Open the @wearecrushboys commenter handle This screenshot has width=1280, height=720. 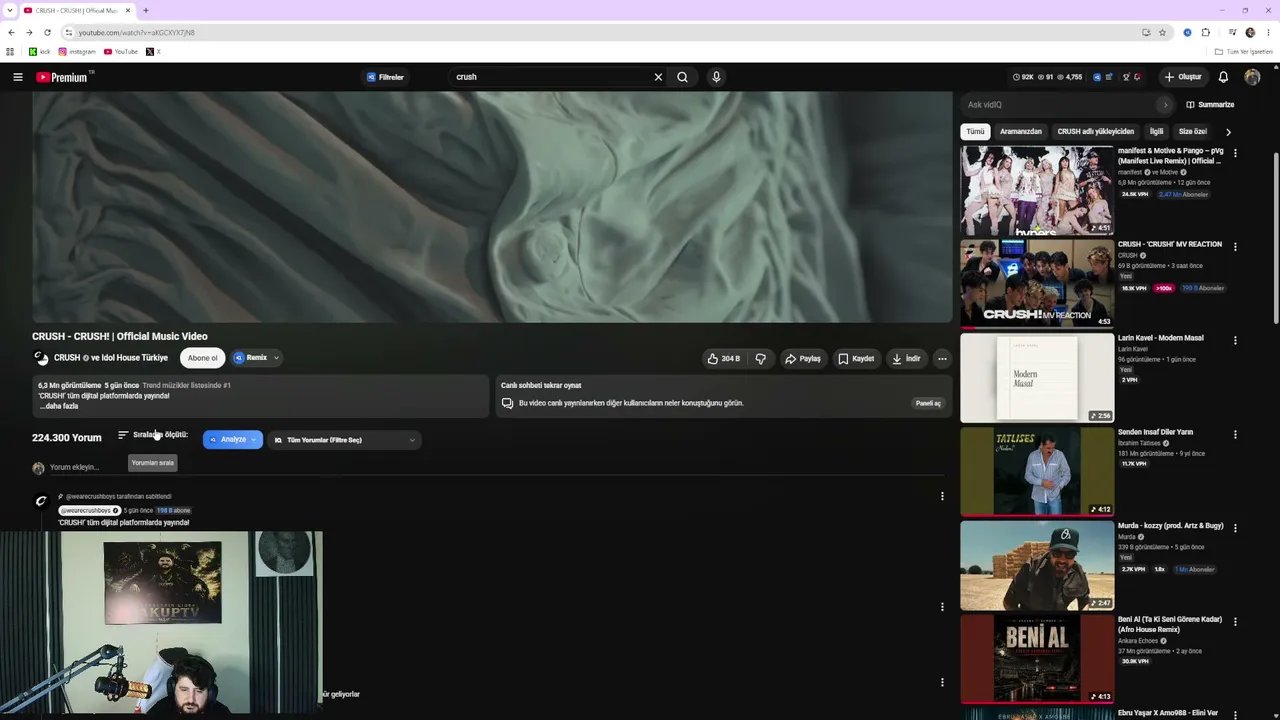[90, 511]
